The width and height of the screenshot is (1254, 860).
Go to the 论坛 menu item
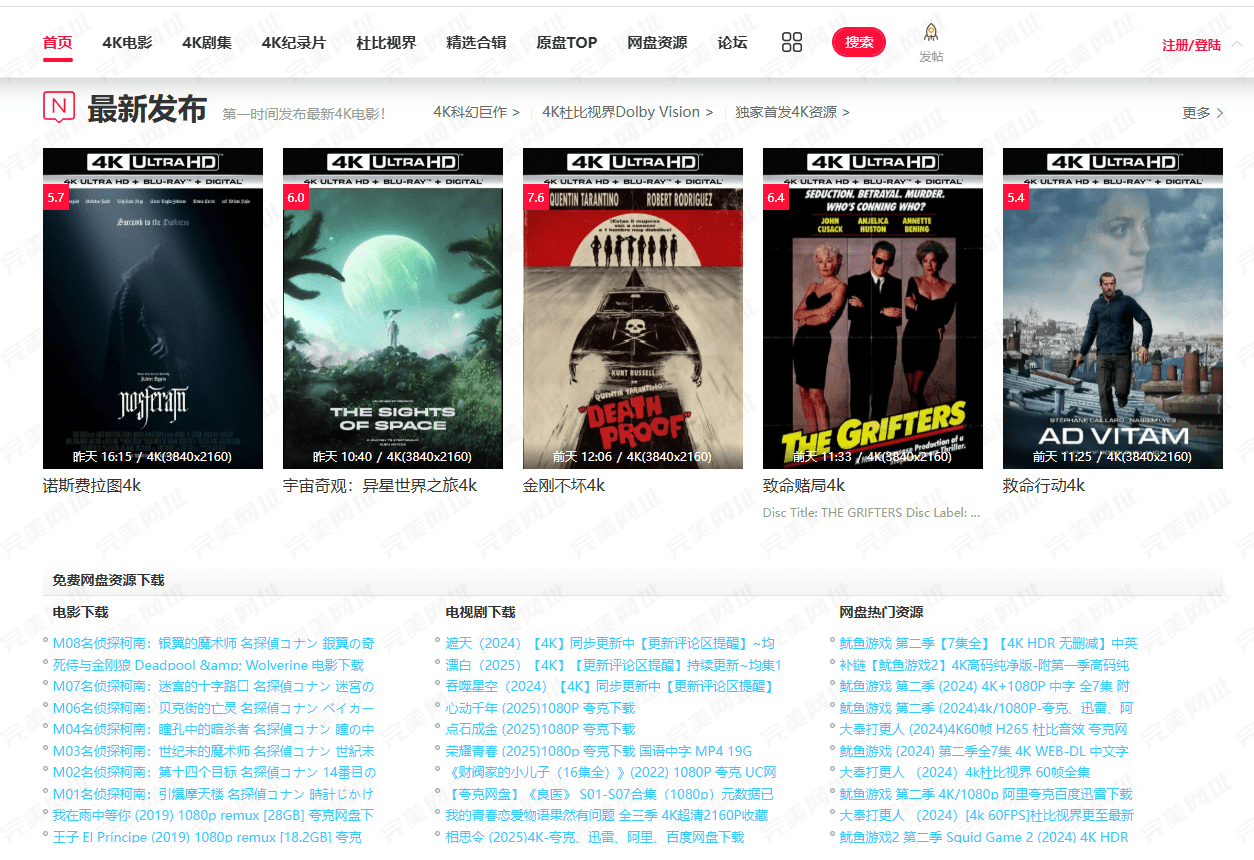click(x=732, y=42)
